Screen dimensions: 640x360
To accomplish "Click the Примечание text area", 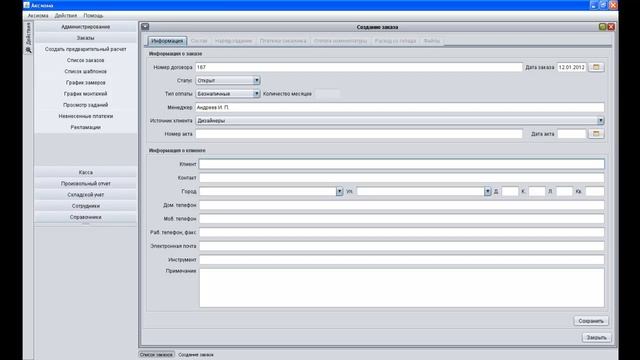I will pos(402,288).
